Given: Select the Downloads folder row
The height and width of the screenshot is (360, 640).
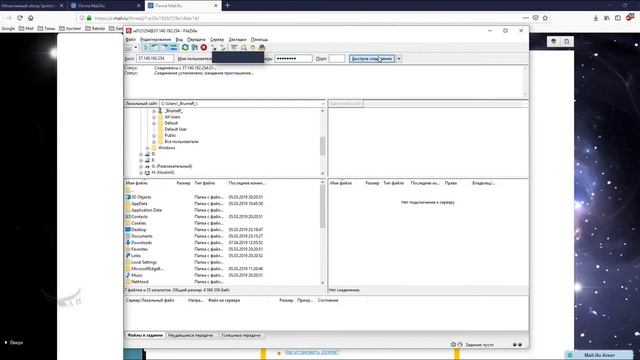Looking at the screenshot, I should click(223, 243).
